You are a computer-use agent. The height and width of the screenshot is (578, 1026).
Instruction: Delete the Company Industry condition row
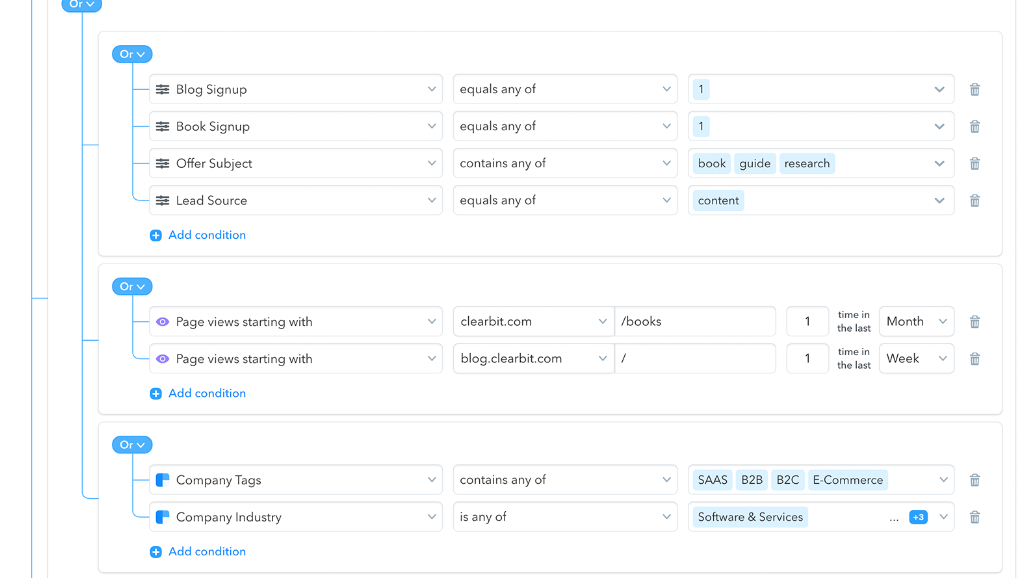pos(974,517)
